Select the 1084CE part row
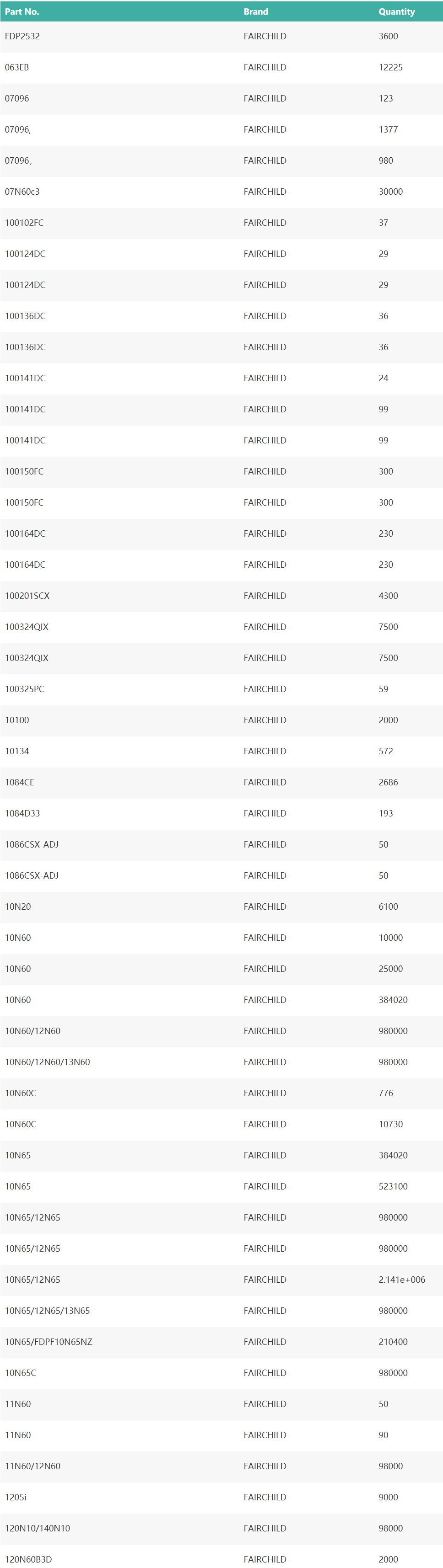 pos(20,782)
